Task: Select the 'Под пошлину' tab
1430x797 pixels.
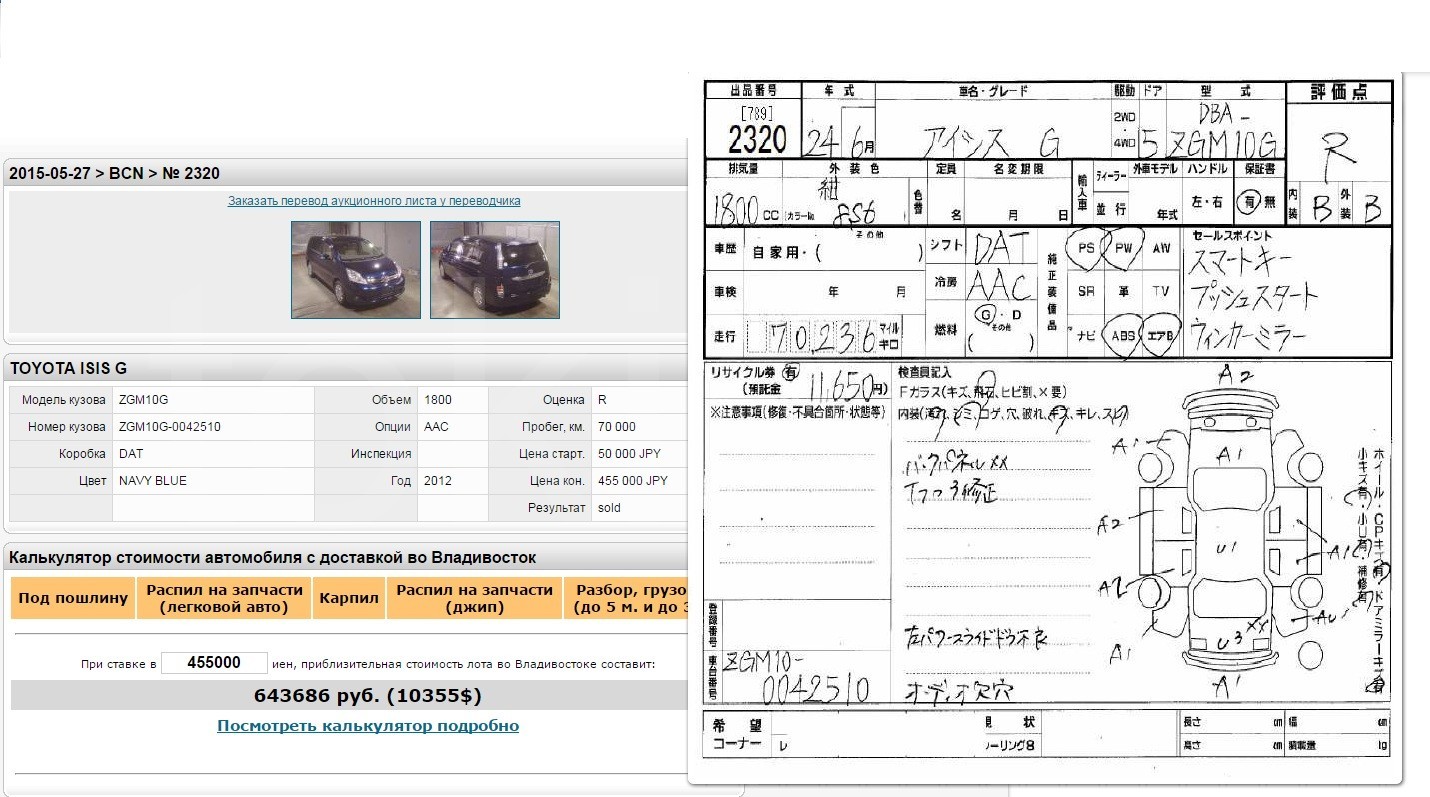Action: [x=73, y=598]
